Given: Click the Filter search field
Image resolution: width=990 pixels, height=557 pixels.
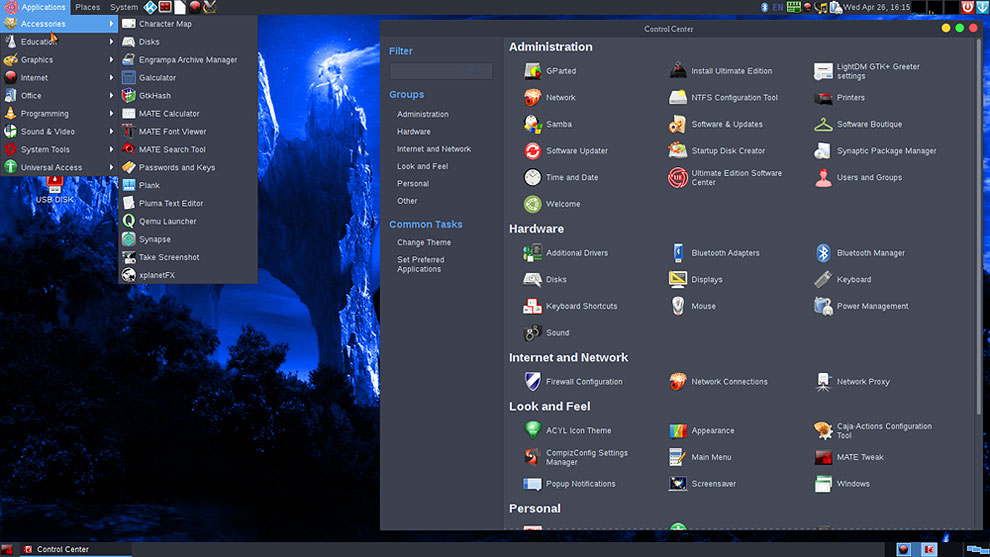Looking at the screenshot, I should [441, 71].
